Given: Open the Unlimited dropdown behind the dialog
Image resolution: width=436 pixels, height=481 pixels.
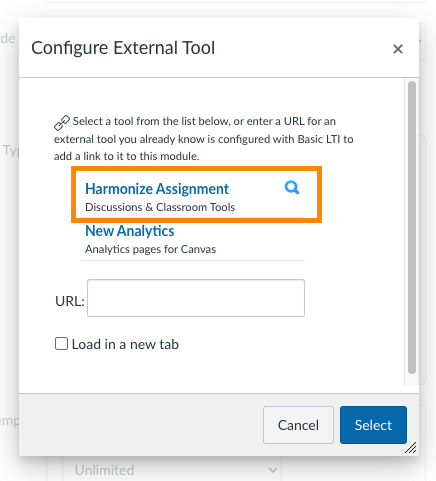Looking at the screenshot, I should 172,470.
